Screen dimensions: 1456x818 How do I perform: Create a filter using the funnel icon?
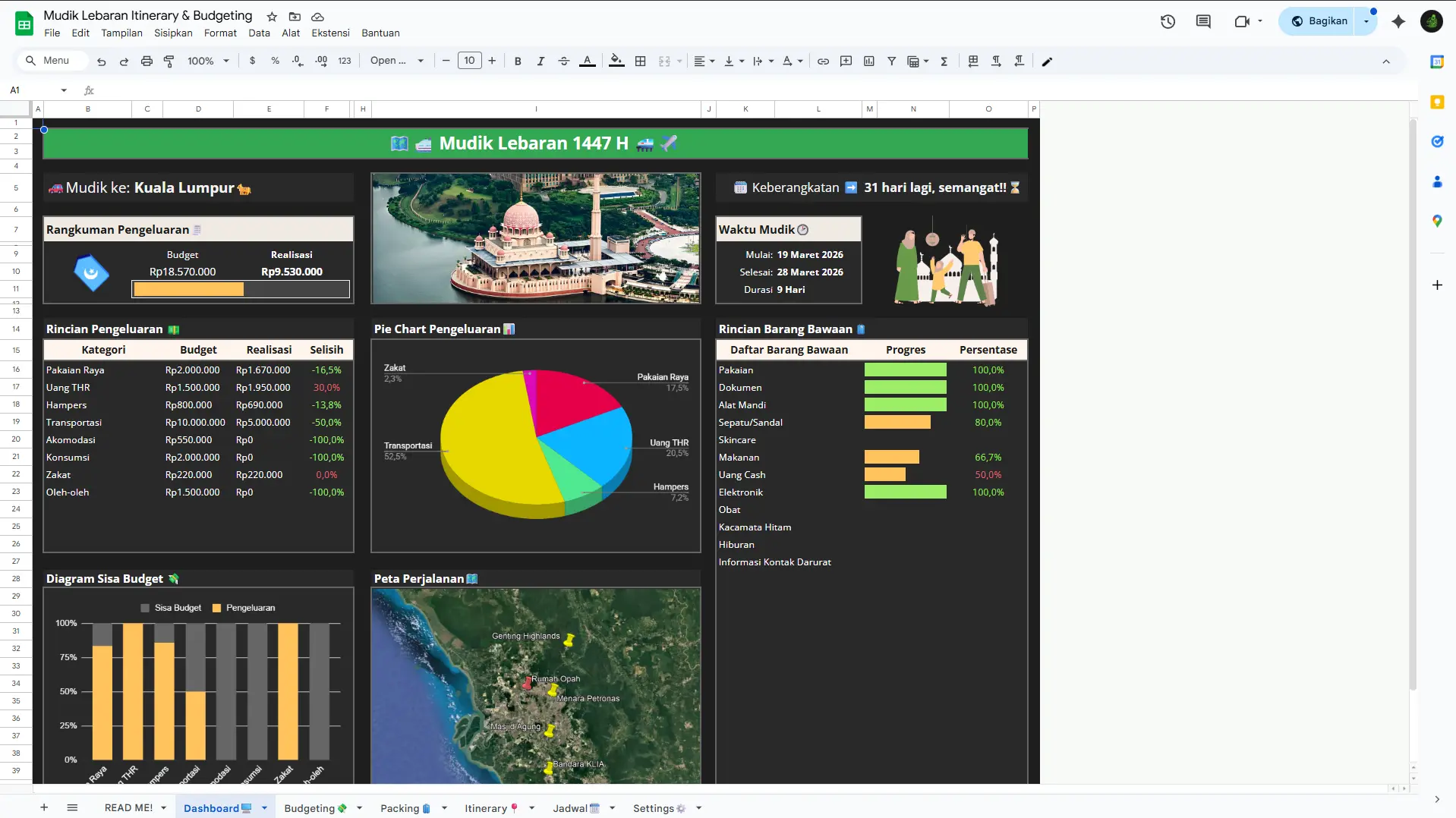click(x=892, y=61)
